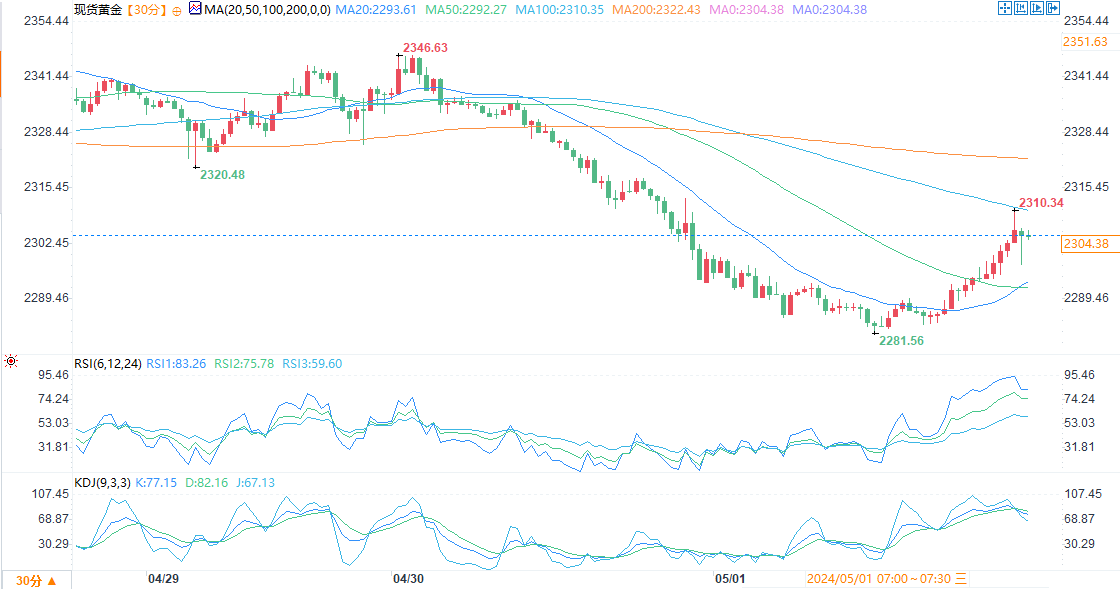
Task: Click the 2346.63 high price marker
Action: coord(426,48)
